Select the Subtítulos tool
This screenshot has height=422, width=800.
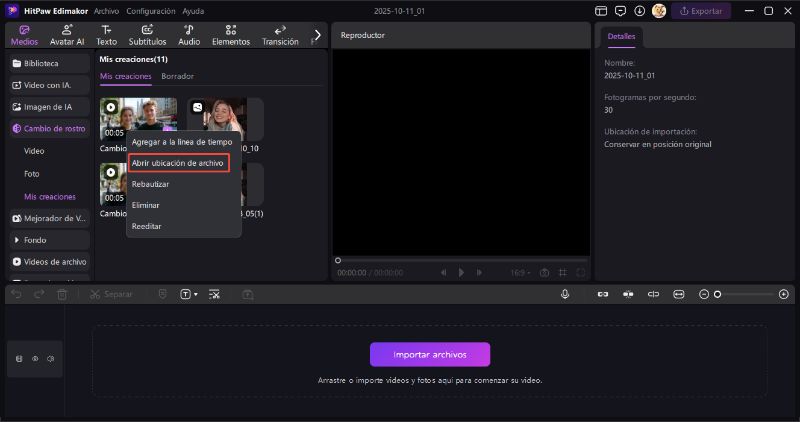[x=147, y=35]
